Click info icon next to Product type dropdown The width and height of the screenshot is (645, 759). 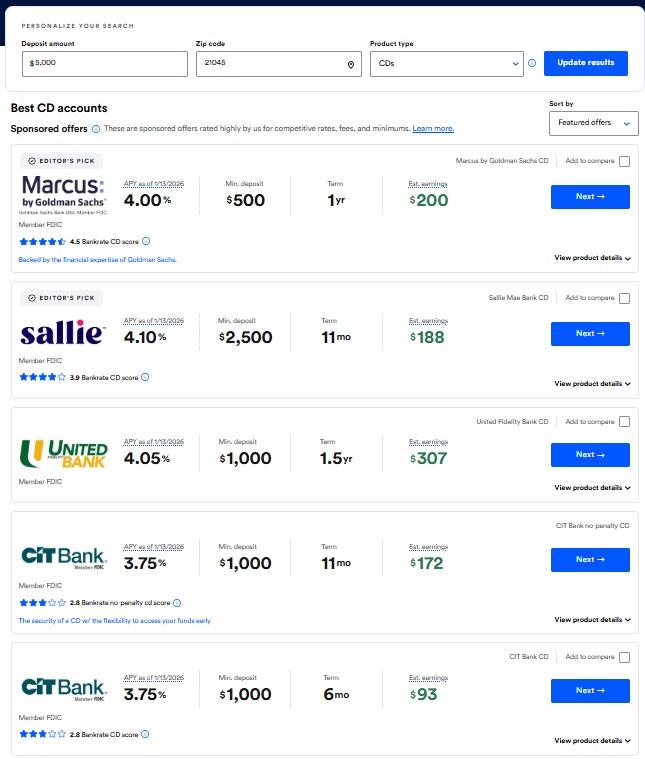click(x=532, y=63)
